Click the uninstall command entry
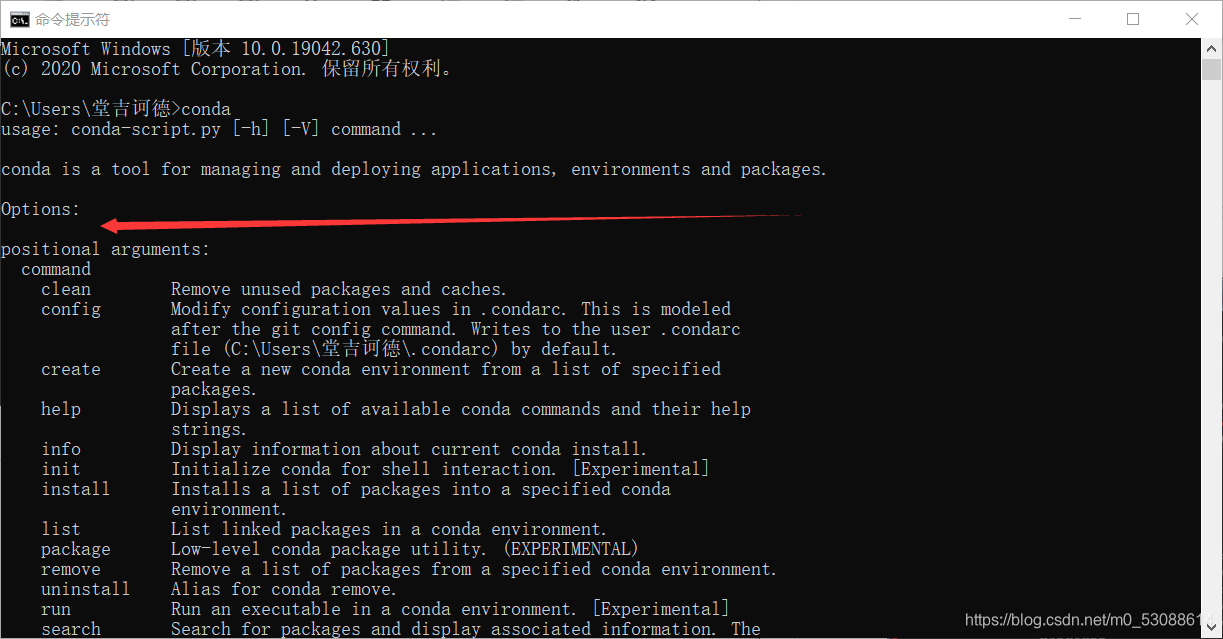The width and height of the screenshot is (1223, 639). coord(86,589)
